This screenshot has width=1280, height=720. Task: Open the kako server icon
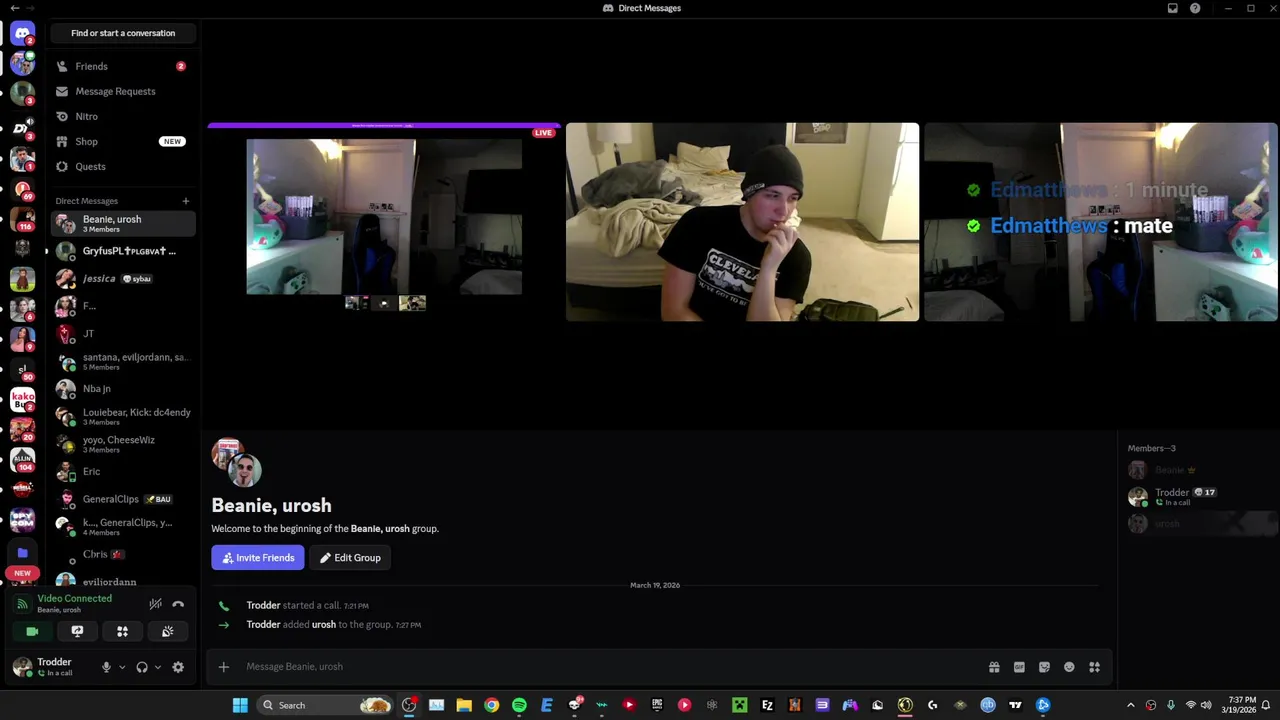(x=22, y=400)
